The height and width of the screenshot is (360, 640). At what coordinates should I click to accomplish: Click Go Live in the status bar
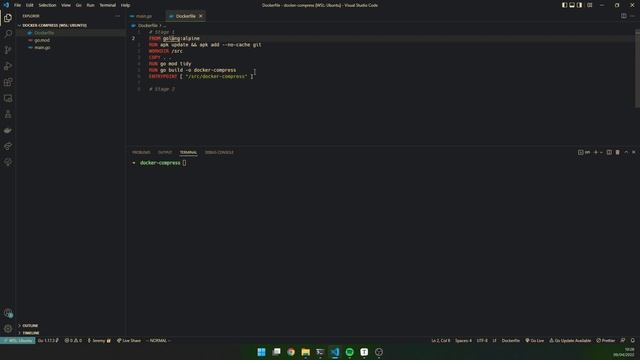coord(535,340)
